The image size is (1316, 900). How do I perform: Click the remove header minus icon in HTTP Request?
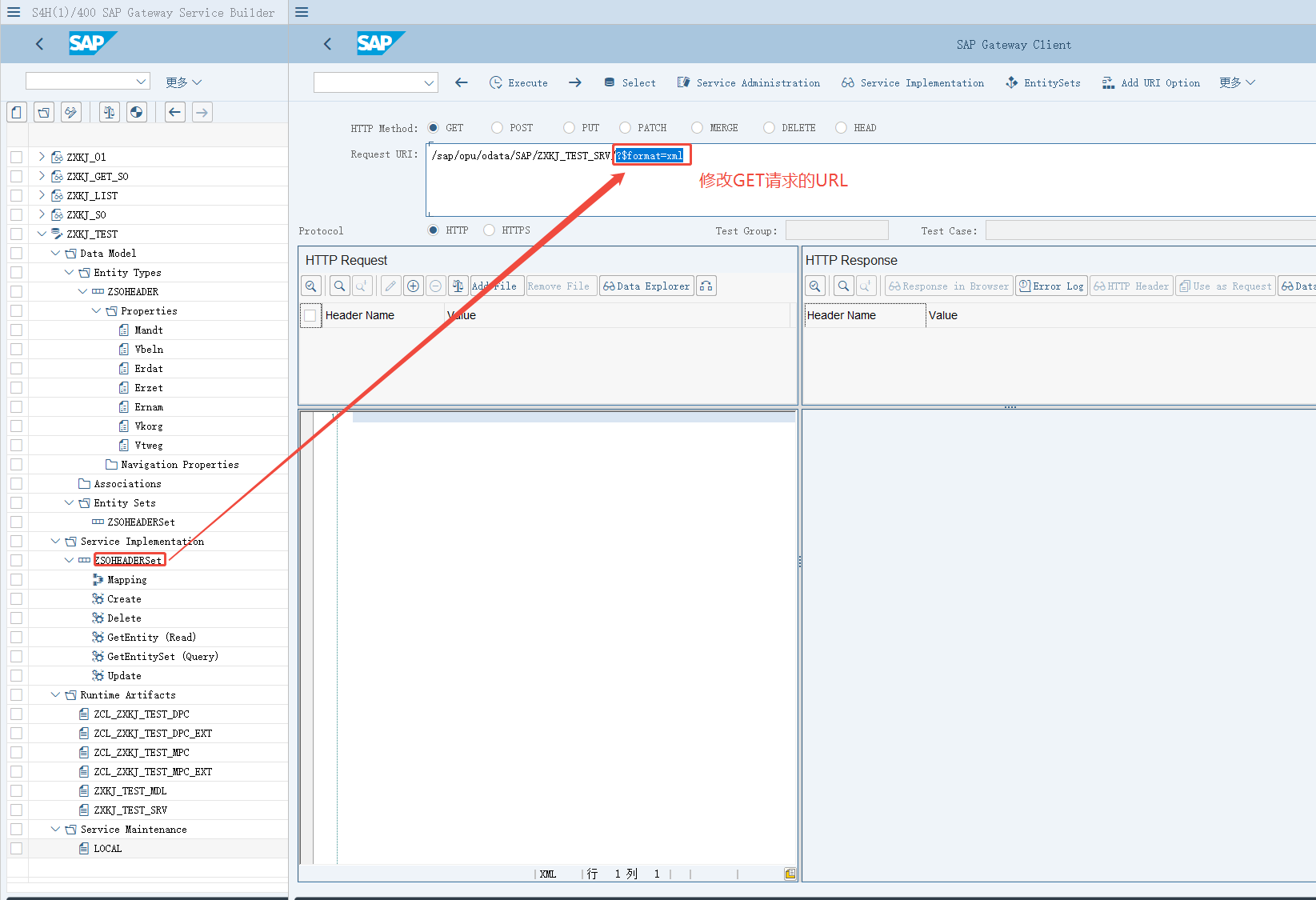pyautogui.click(x=436, y=286)
